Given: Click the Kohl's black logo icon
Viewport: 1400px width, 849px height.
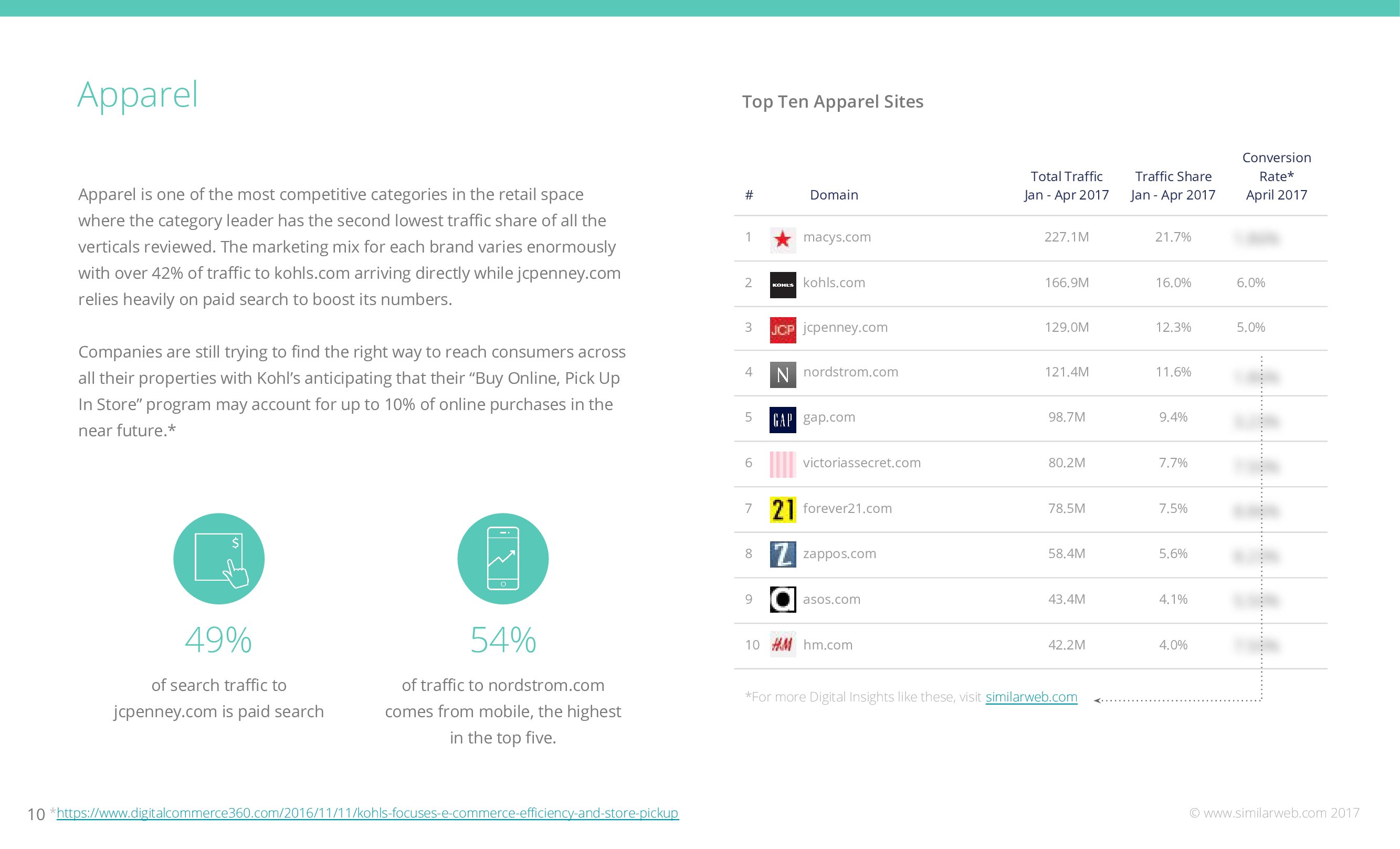Looking at the screenshot, I should tap(782, 284).
